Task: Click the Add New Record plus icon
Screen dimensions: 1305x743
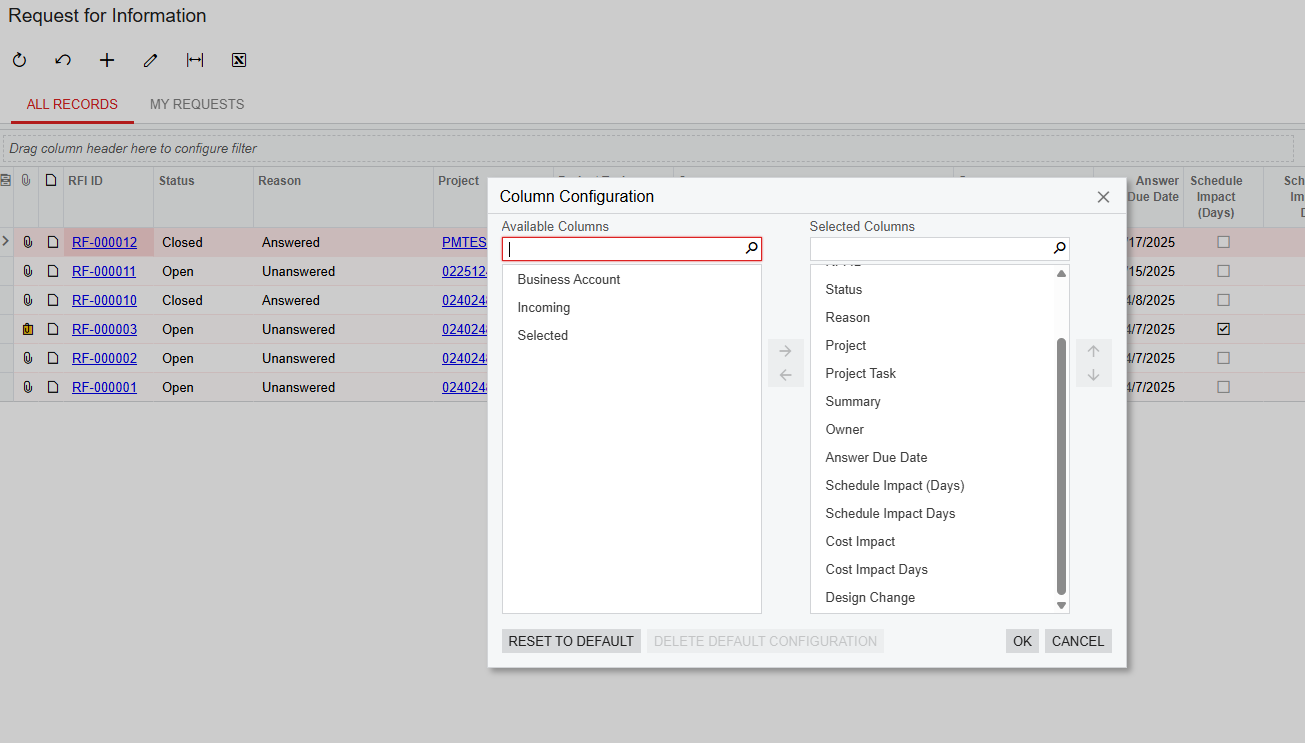Action: [107, 60]
